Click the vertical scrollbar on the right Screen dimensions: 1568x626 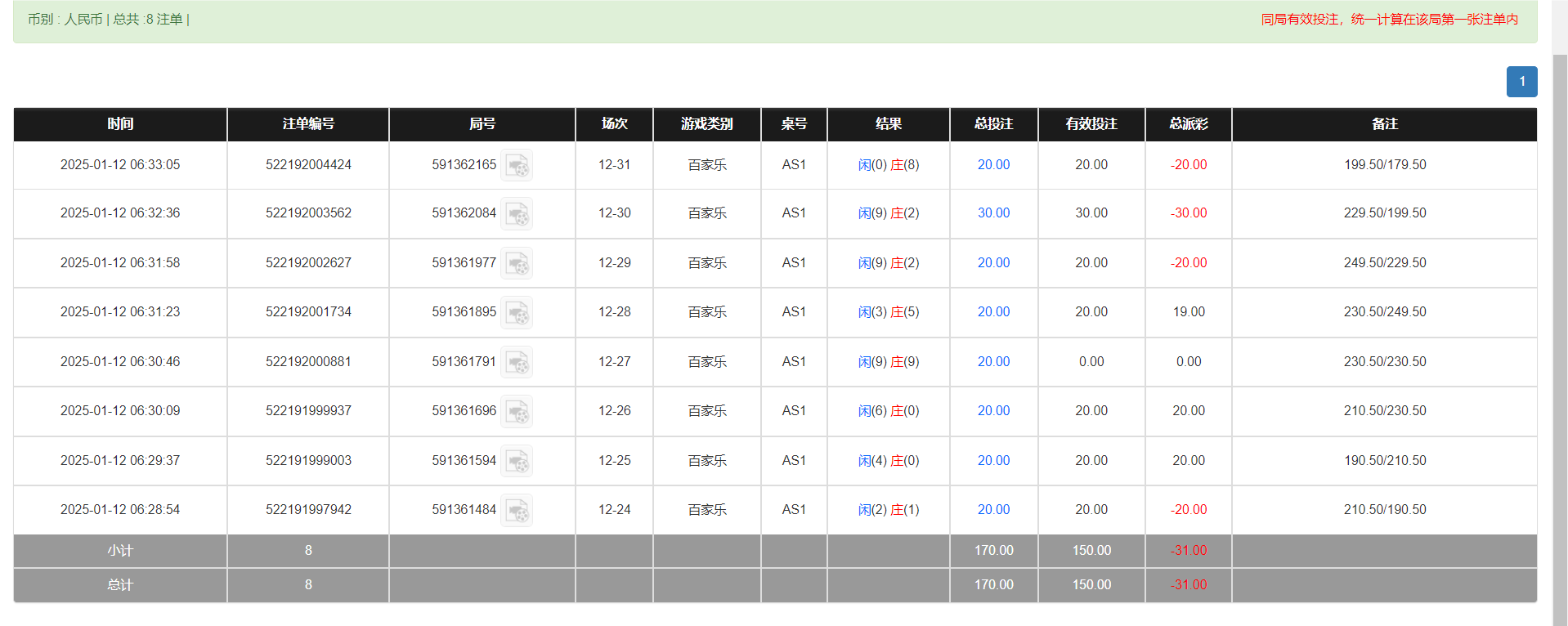pos(1560,327)
